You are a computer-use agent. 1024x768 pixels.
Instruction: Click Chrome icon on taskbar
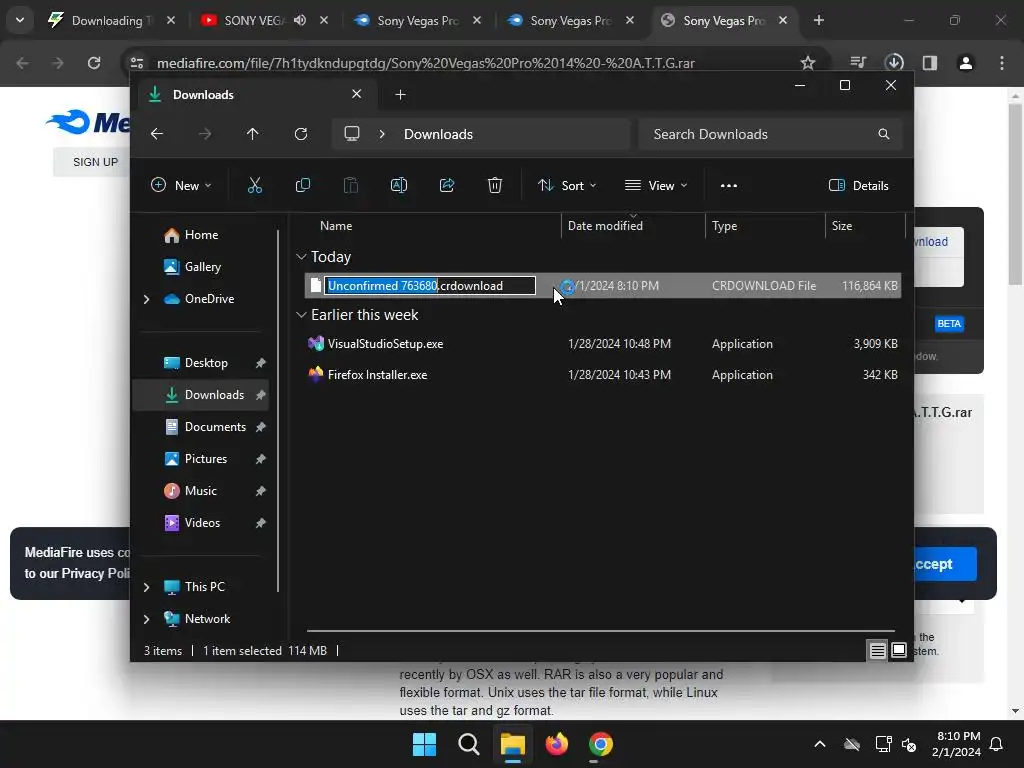point(600,744)
